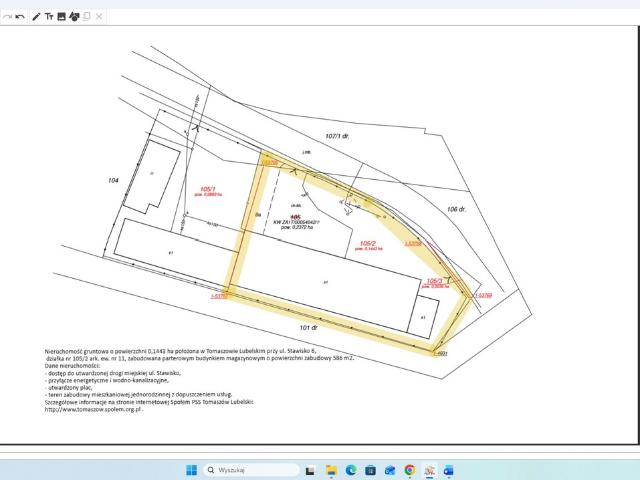640x480 pixels.
Task: Click the 'Szczegółowe informacje' line
Action: point(149,402)
